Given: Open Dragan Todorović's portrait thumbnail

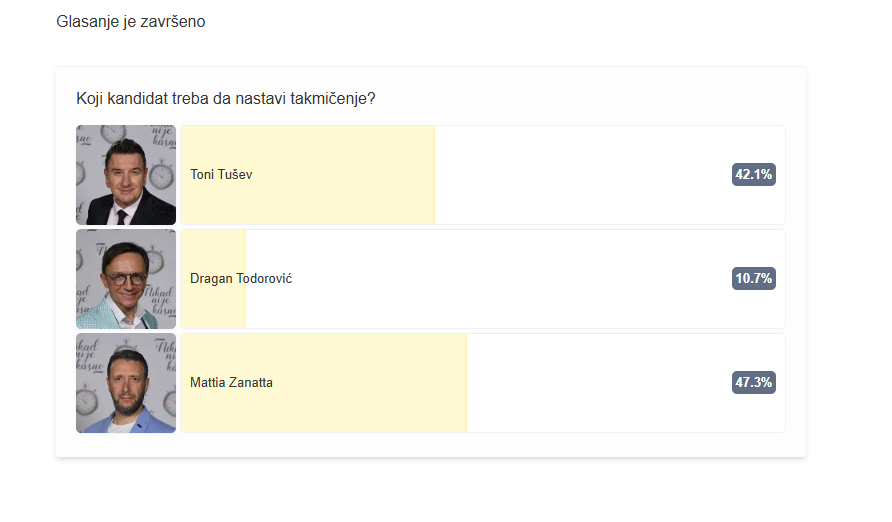Looking at the screenshot, I should pyautogui.click(x=126, y=279).
